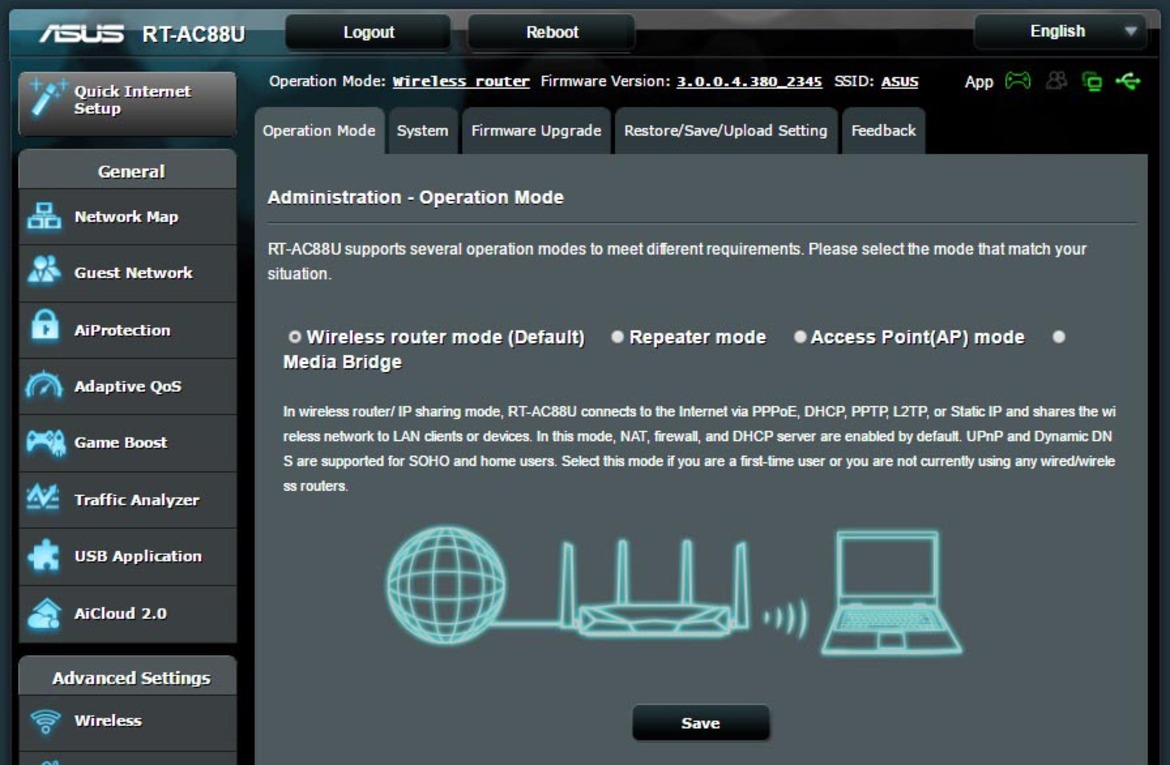Click the Administration - Operation Mode heading
Screen dimensions: 1170x765
416,198
